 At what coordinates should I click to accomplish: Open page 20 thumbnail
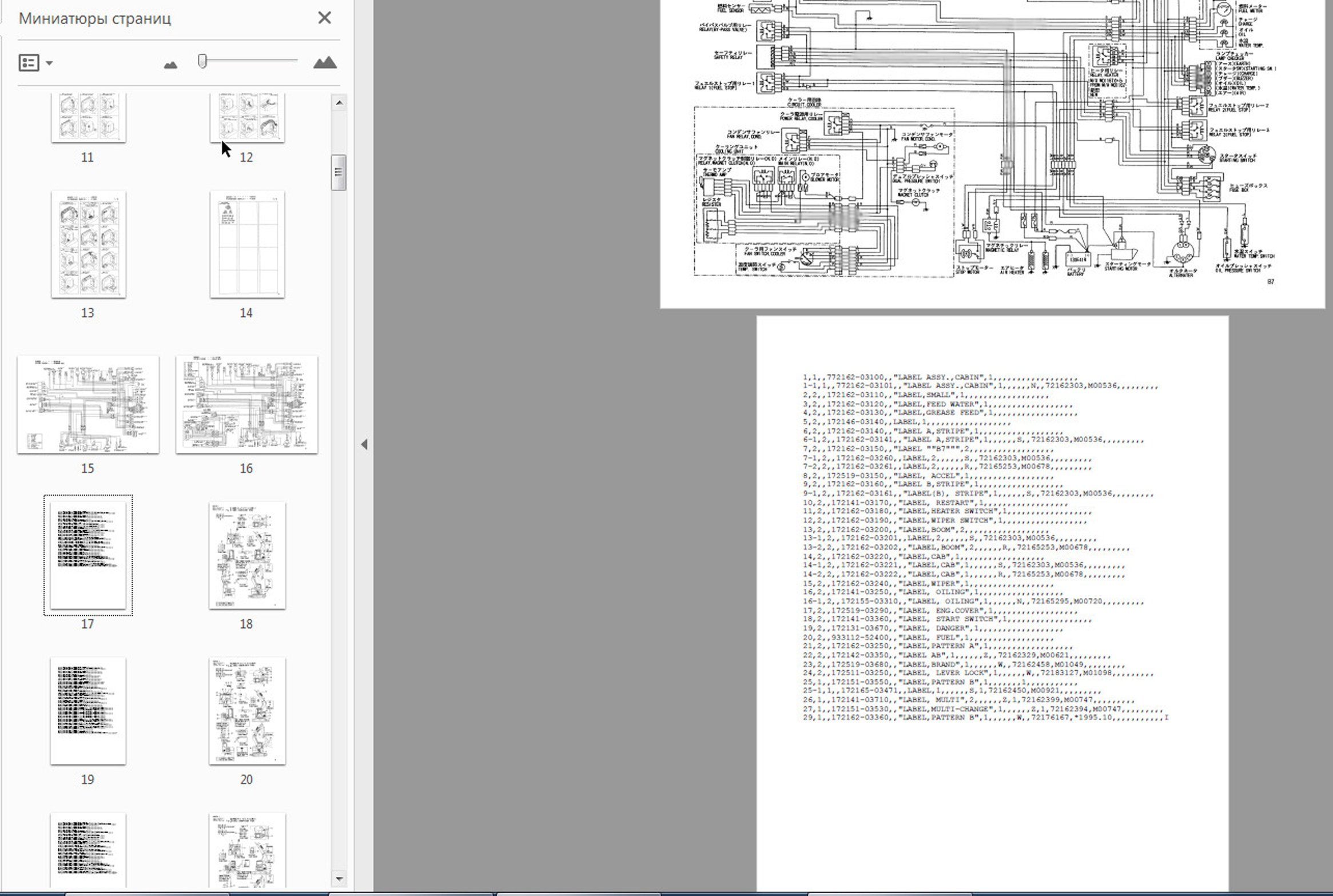pyautogui.click(x=247, y=710)
